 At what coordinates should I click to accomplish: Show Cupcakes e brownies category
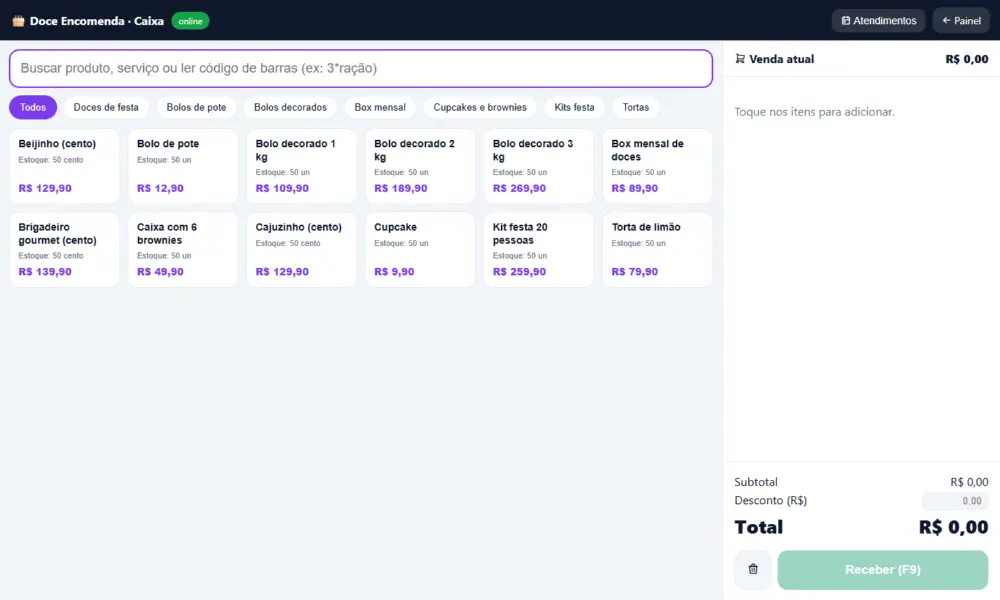pyautogui.click(x=480, y=107)
